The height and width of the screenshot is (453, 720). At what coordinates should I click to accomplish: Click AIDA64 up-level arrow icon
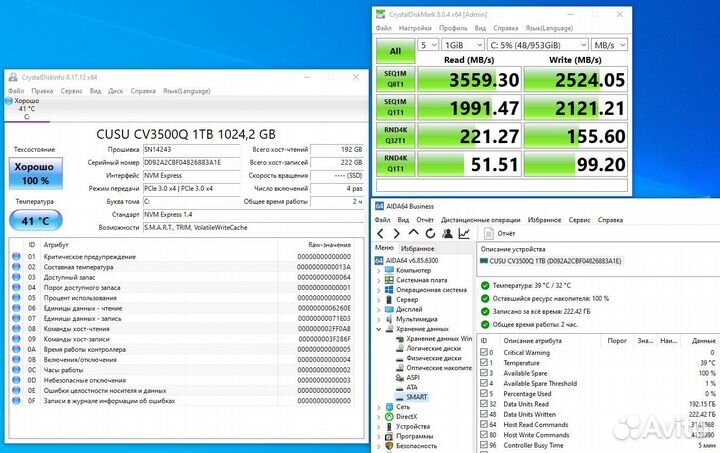[x=413, y=234]
